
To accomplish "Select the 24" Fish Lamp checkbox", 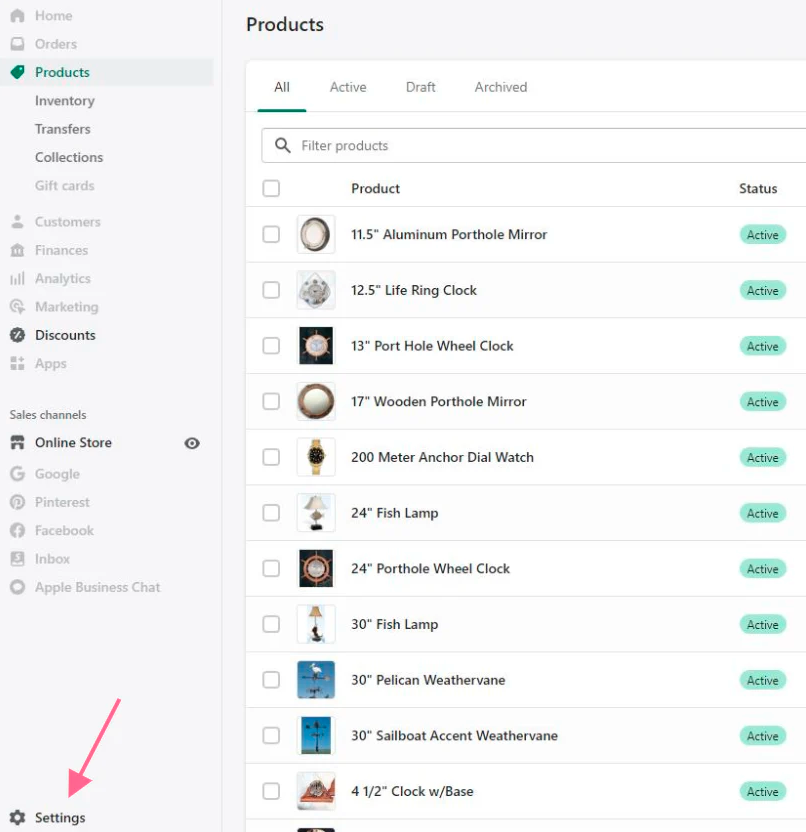I will click(271, 513).
